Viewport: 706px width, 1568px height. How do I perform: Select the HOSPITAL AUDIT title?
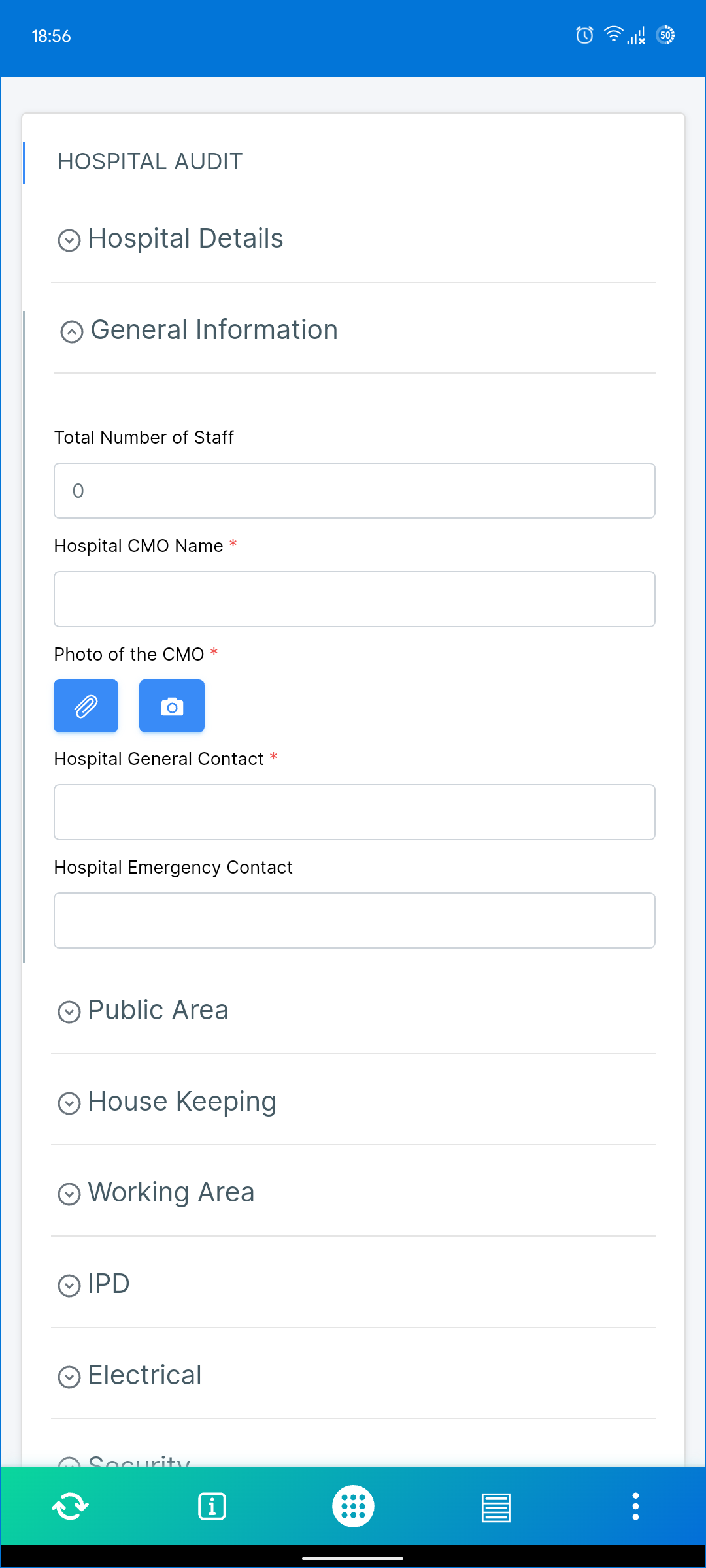point(149,161)
